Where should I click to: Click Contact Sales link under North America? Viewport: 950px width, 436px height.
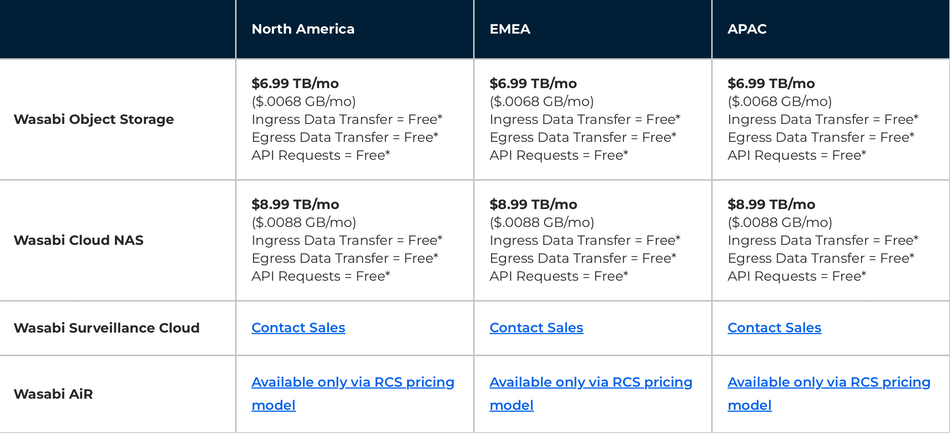(x=298, y=328)
